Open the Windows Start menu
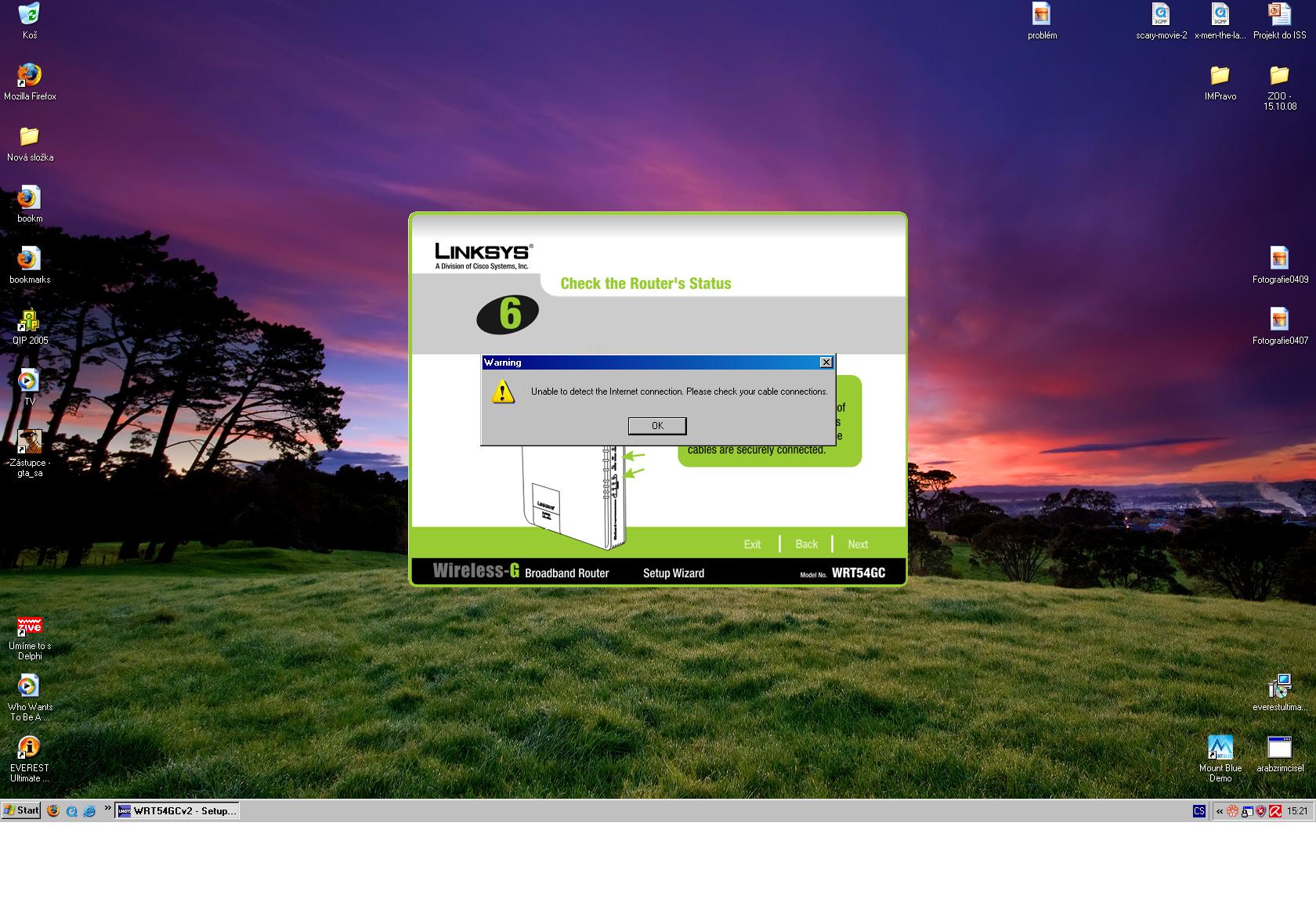The height and width of the screenshot is (902, 1316). (x=21, y=810)
